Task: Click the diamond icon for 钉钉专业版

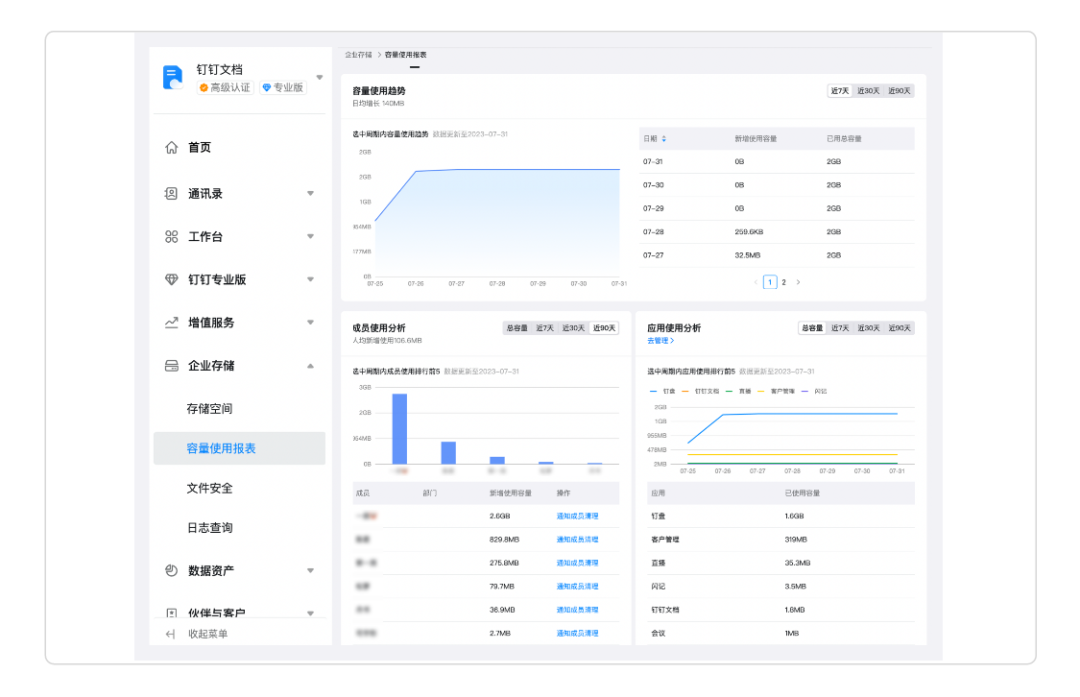Action: (x=171, y=280)
